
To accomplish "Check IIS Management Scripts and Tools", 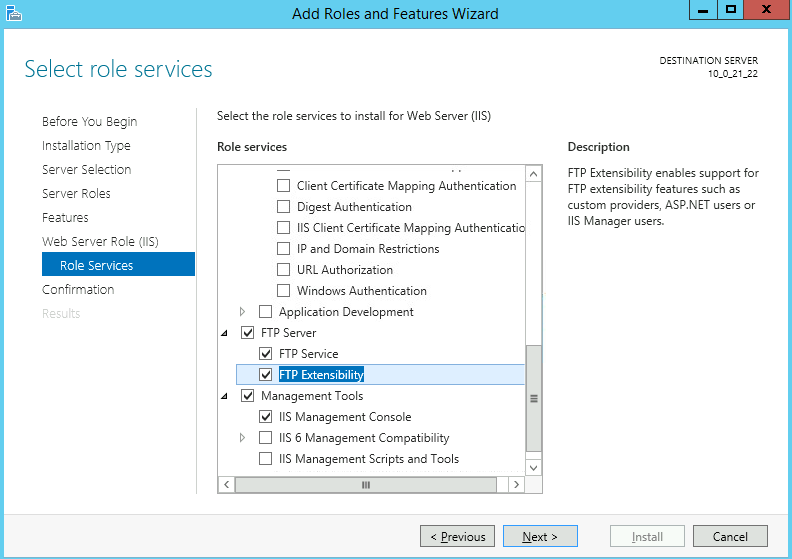I will pos(265,459).
